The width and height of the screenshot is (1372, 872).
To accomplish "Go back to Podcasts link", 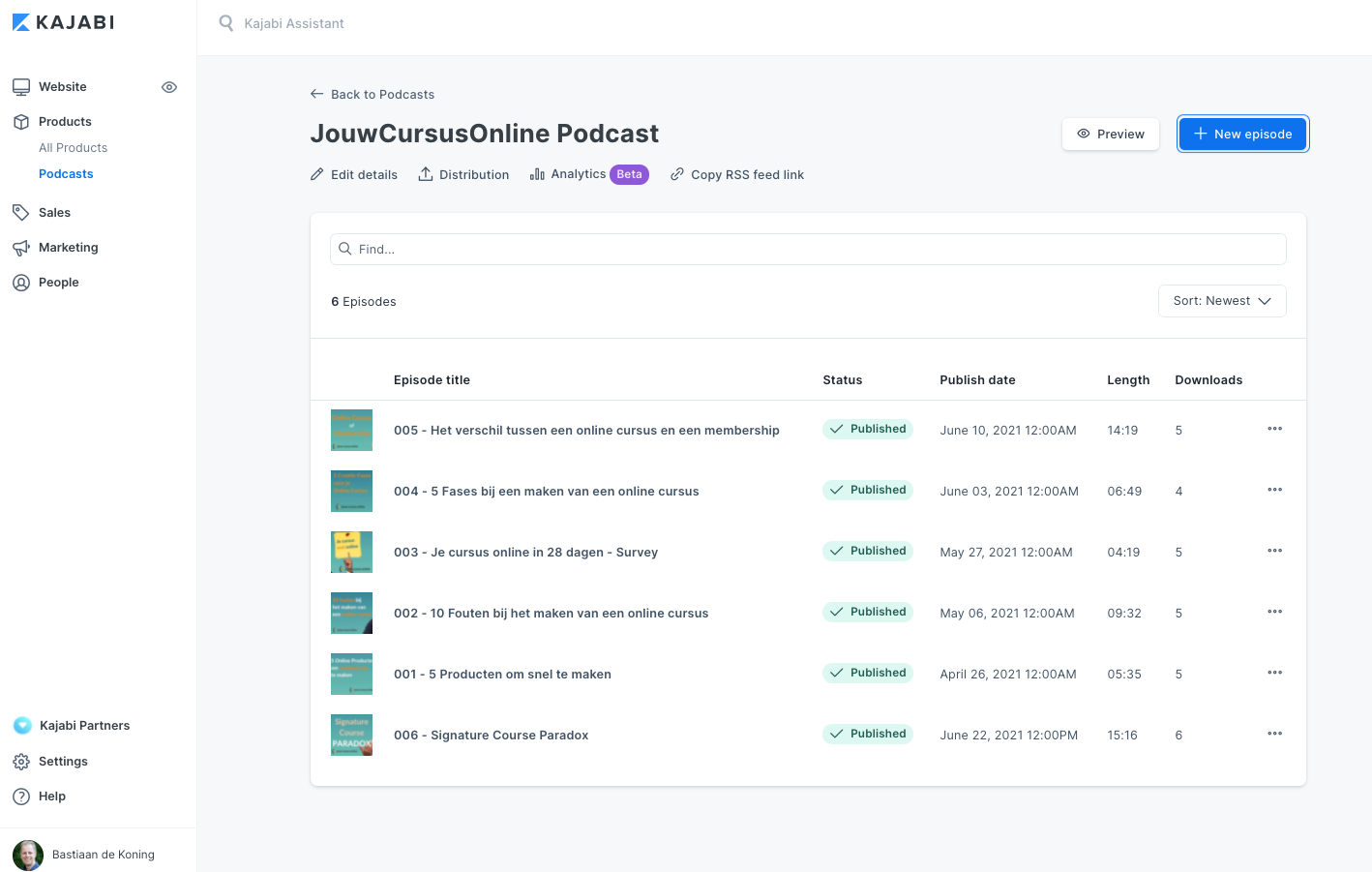I will click(373, 94).
